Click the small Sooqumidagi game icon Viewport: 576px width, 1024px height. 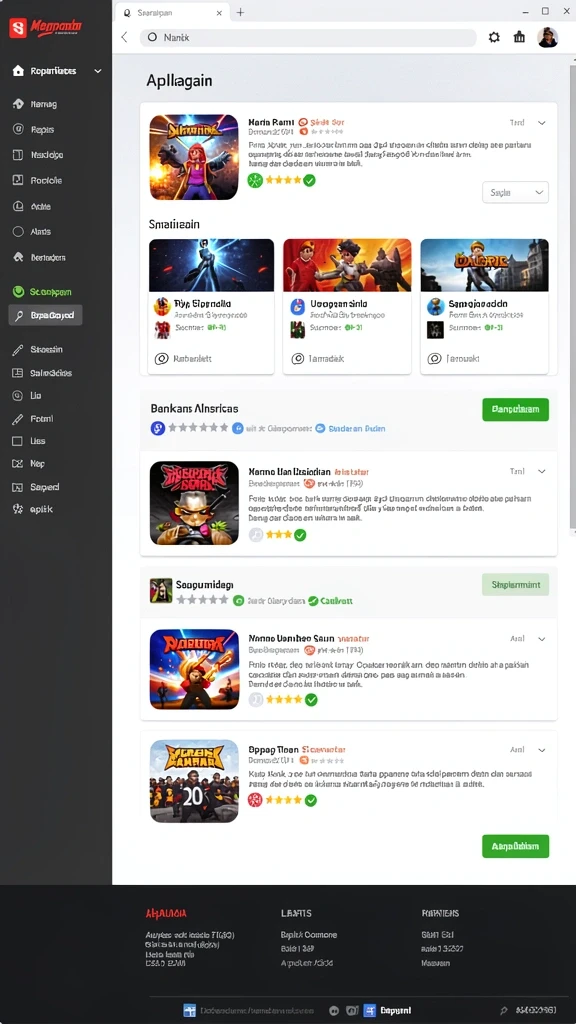[x=161, y=590]
